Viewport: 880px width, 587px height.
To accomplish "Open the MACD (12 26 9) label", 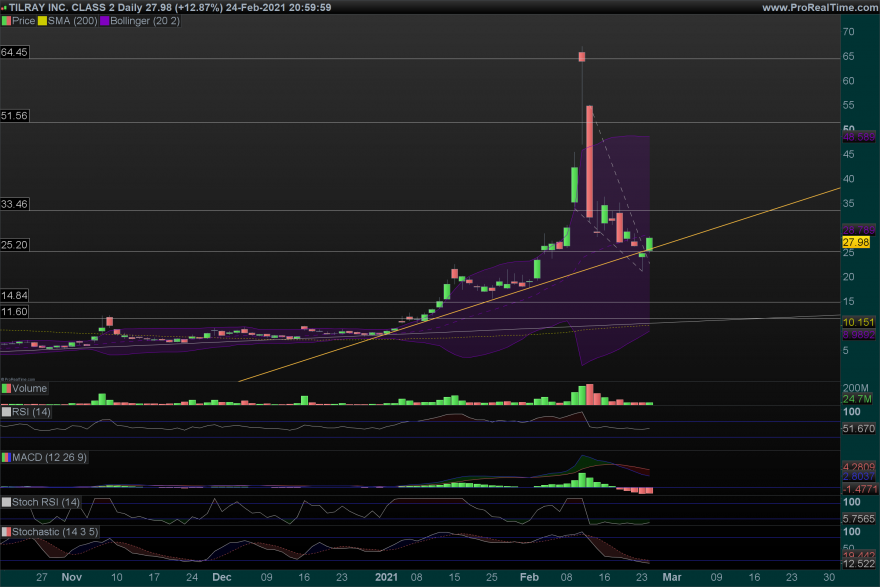I will click(x=49, y=457).
